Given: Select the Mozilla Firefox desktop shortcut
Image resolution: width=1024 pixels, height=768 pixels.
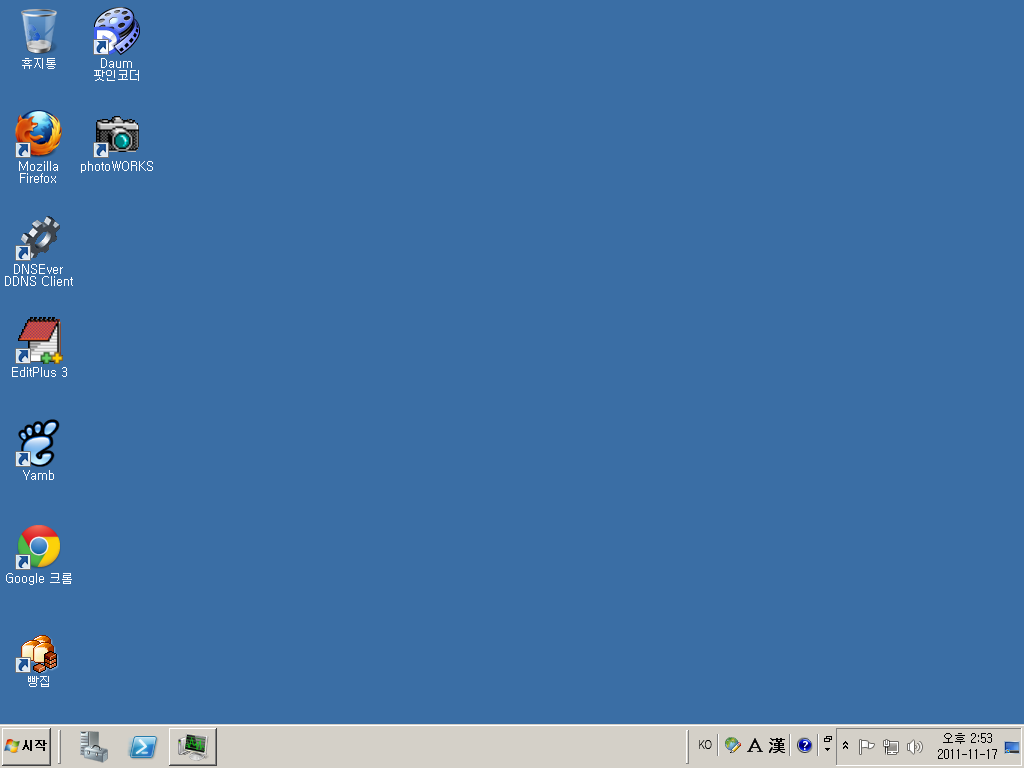Looking at the screenshot, I should (x=38, y=147).
